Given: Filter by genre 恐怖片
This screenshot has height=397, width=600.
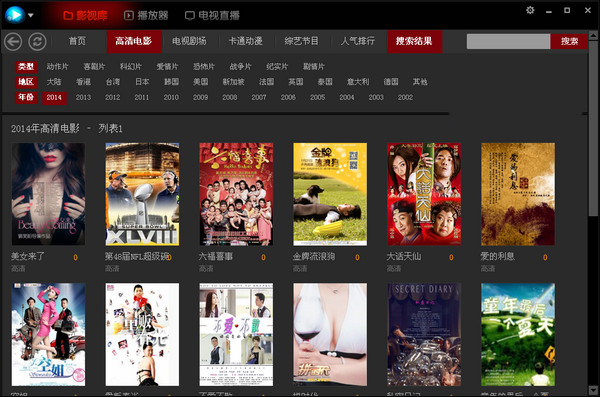Looking at the screenshot, I should [x=204, y=67].
